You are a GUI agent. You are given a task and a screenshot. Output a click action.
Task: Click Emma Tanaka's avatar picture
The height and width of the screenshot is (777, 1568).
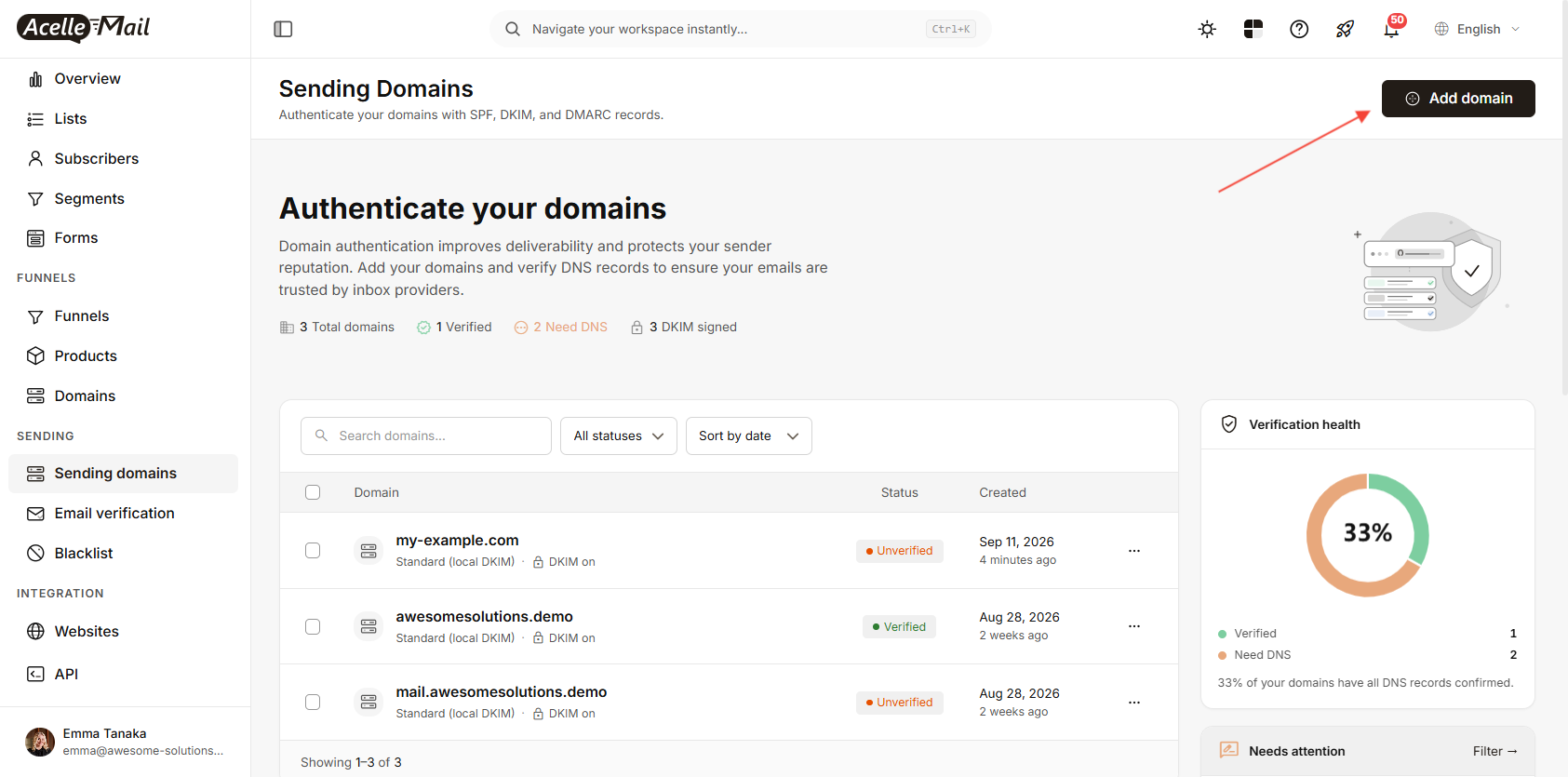pyautogui.click(x=39, y=742)
